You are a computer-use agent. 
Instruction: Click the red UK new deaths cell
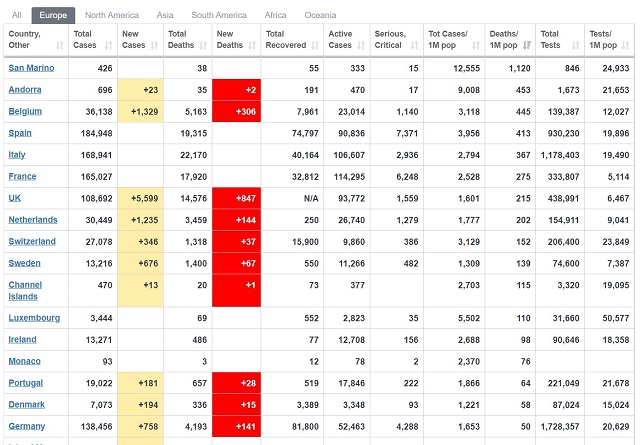pyautogui.click(x=237, y=198)
